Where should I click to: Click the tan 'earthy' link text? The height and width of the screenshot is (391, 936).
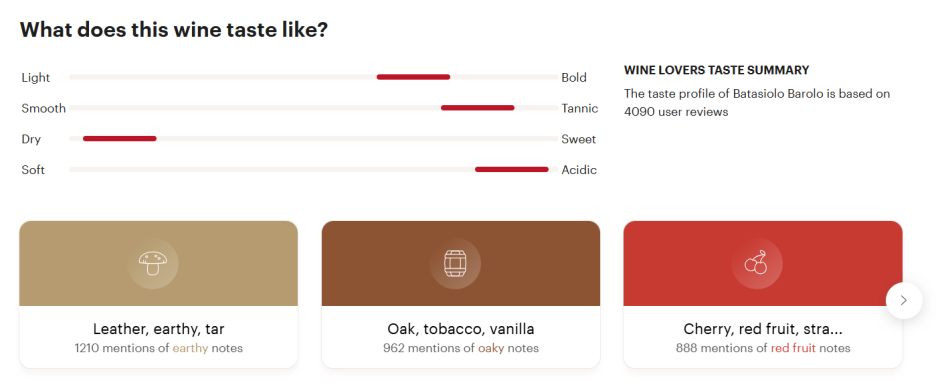190,348
